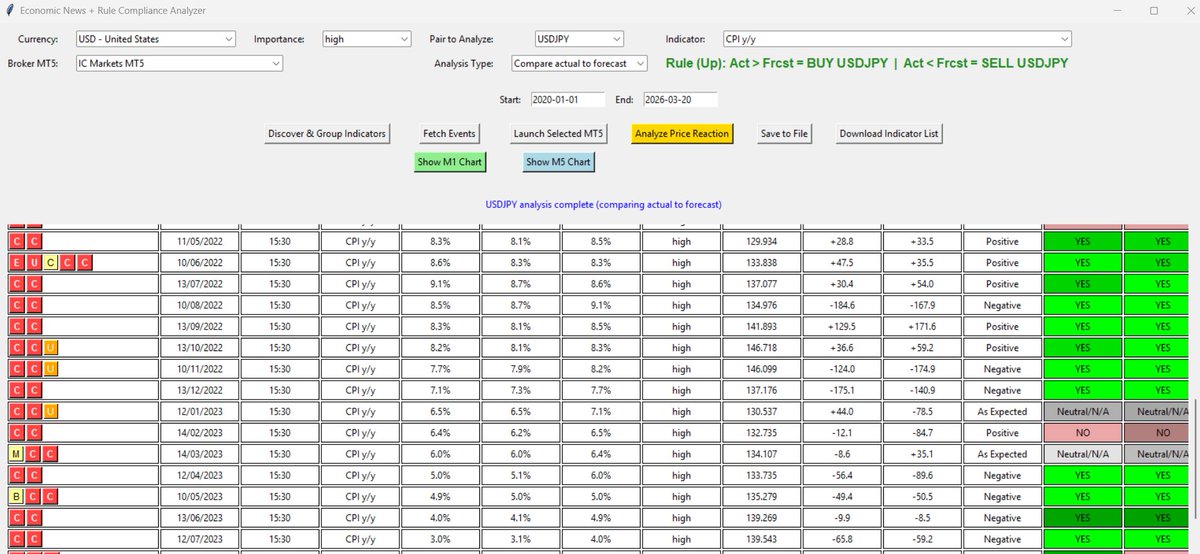Click the 11/05/2022 date cell
The height and width of the screenshot is (554, 1200).
200,242
